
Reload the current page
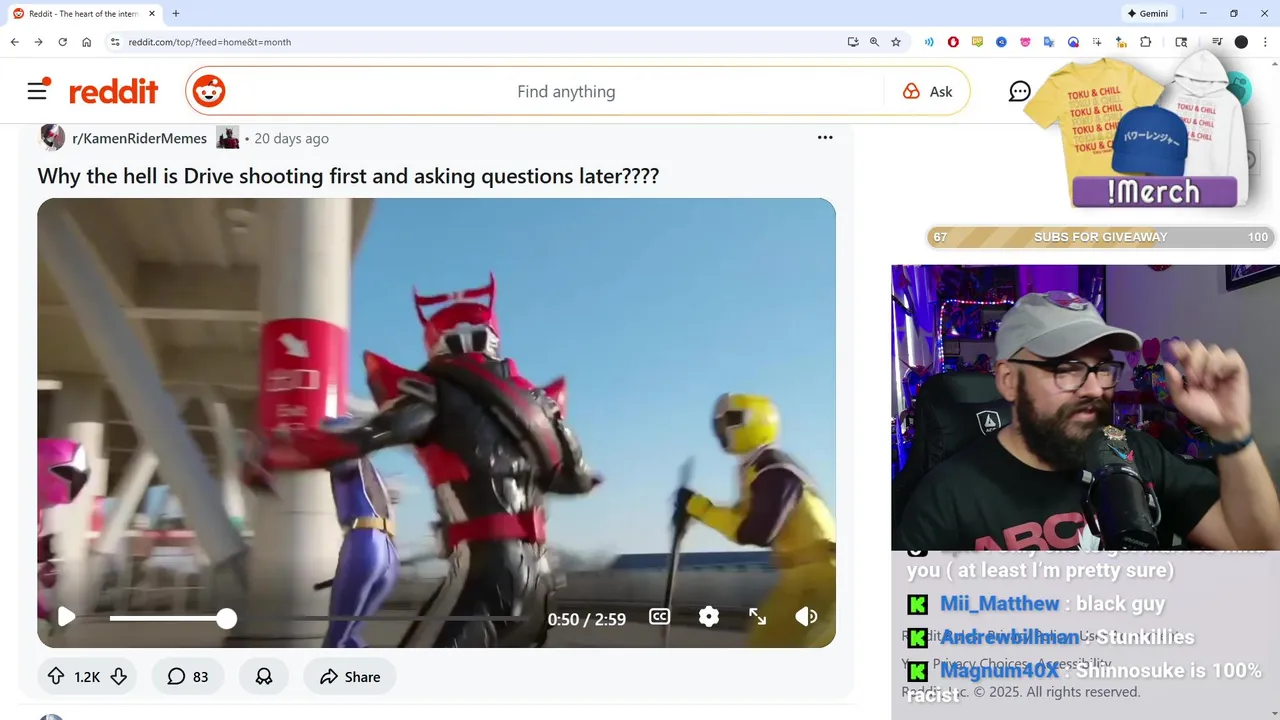(x=63, y=42)
